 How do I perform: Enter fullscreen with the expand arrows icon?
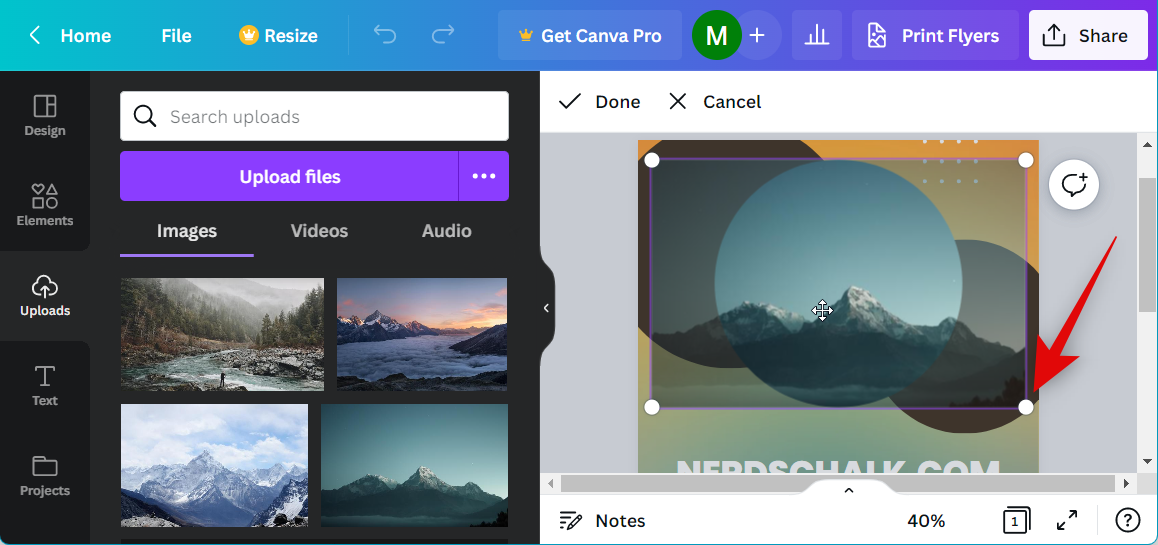click(x=1067, y=520)
